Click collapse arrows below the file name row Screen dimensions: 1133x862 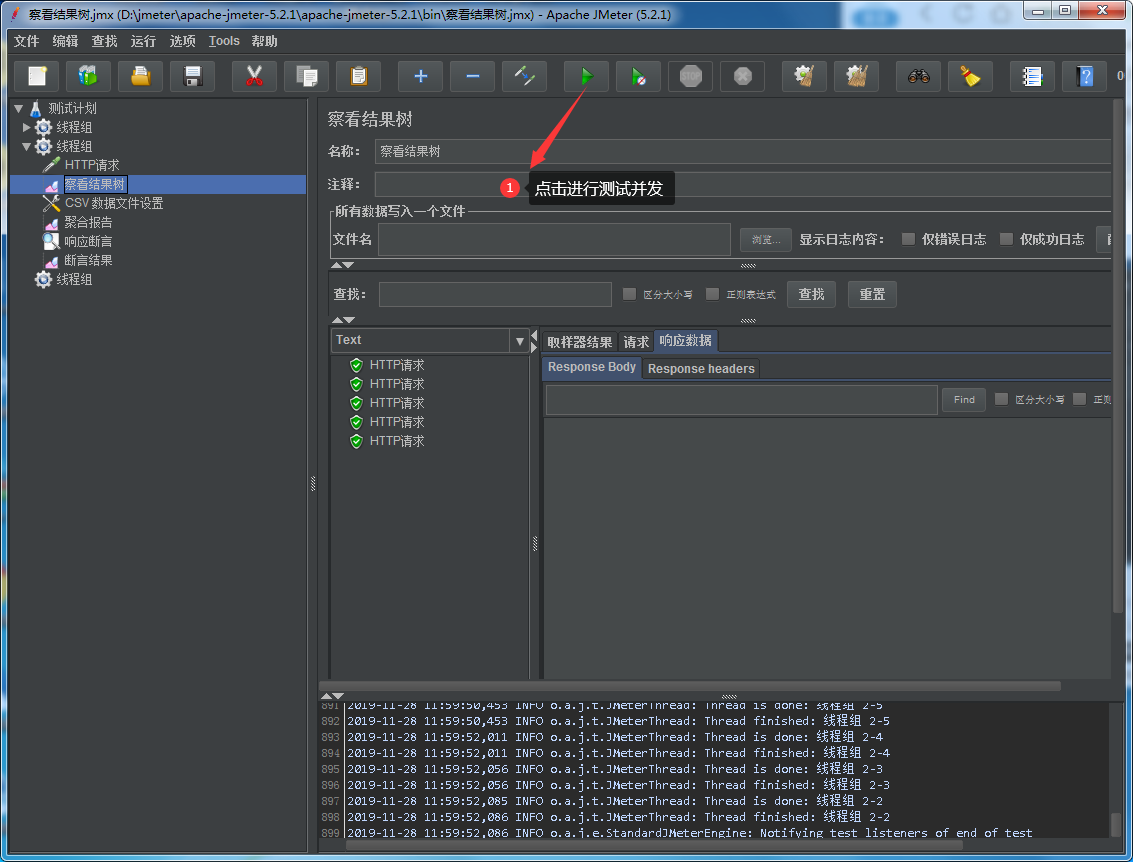coord(343,265)
